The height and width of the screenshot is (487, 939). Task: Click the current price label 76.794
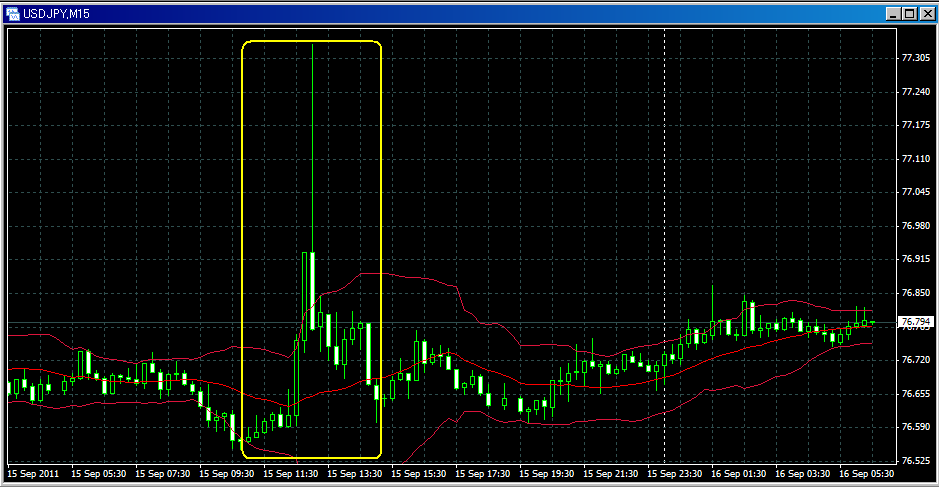click(915, 323)
